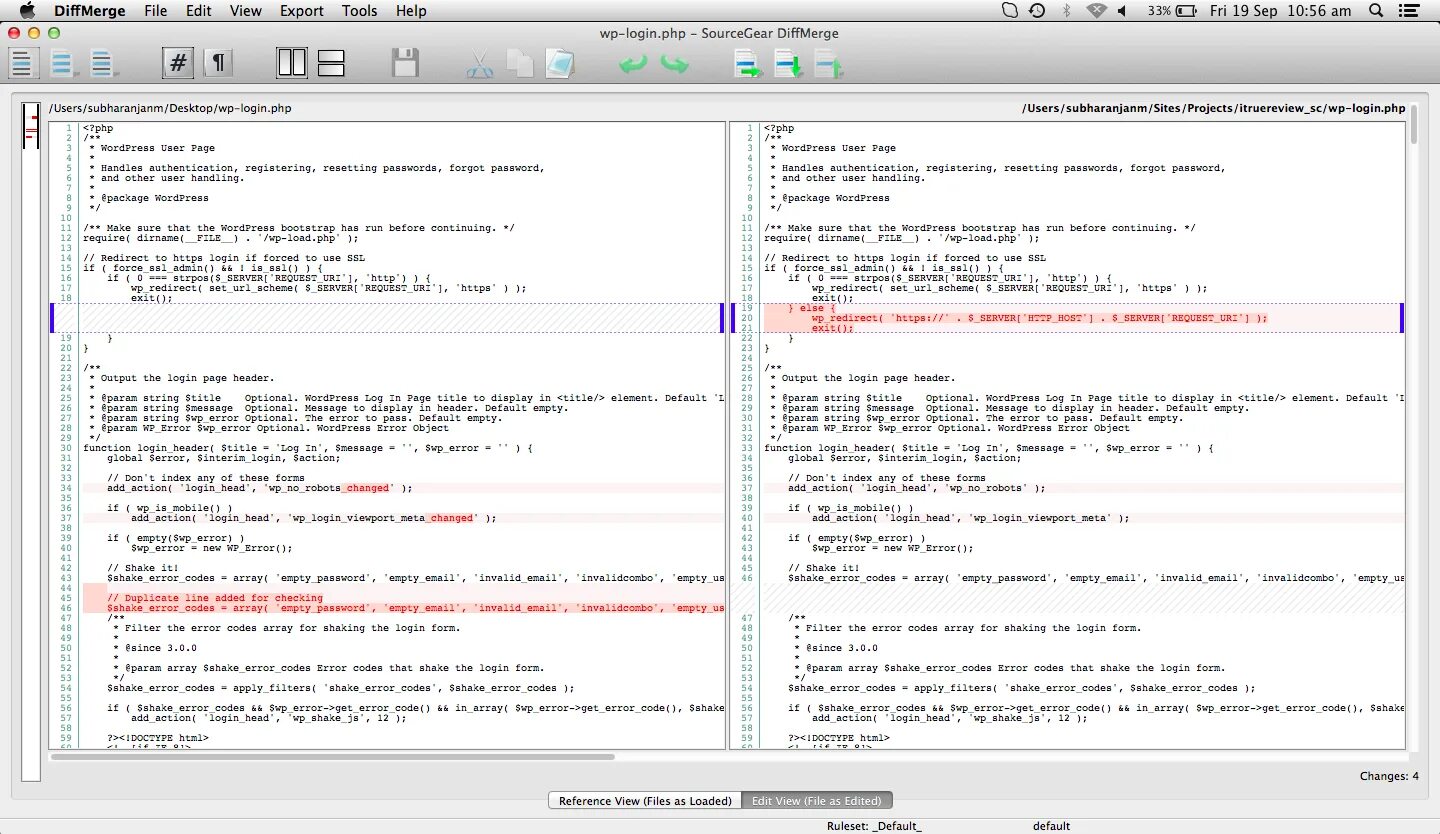Open the Export menu
Screen dimensions: 1440x834
302,11
